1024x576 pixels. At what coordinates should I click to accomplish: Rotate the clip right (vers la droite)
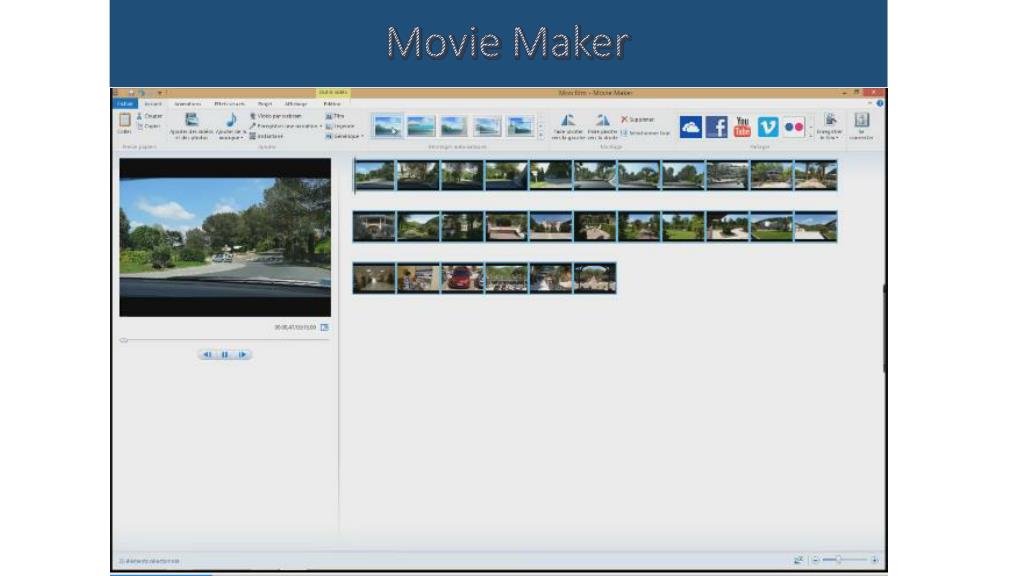[602, 126]
